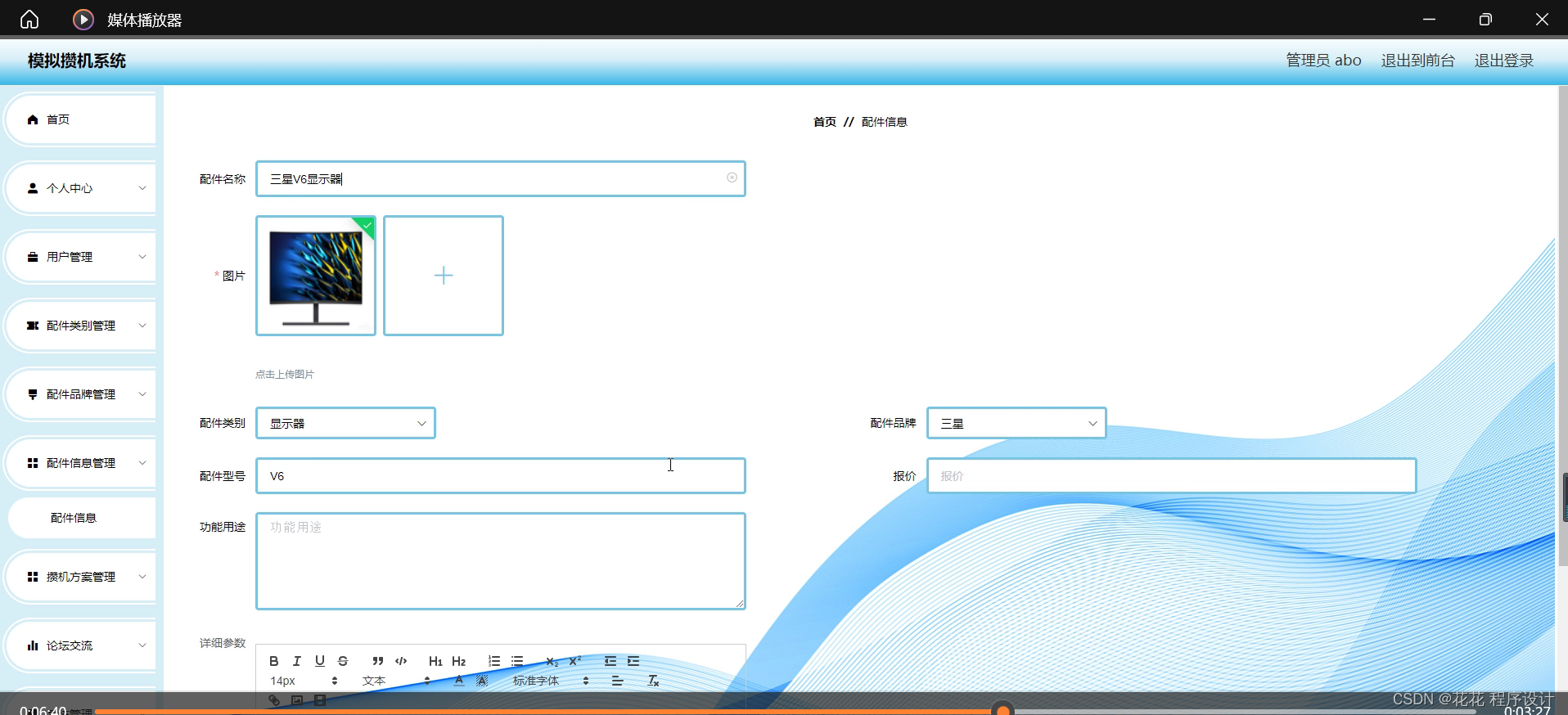This screenshot has height=715, width=1568.
Task: Click the 模拟攒机系统 title
Action: (x=77, y=61)
